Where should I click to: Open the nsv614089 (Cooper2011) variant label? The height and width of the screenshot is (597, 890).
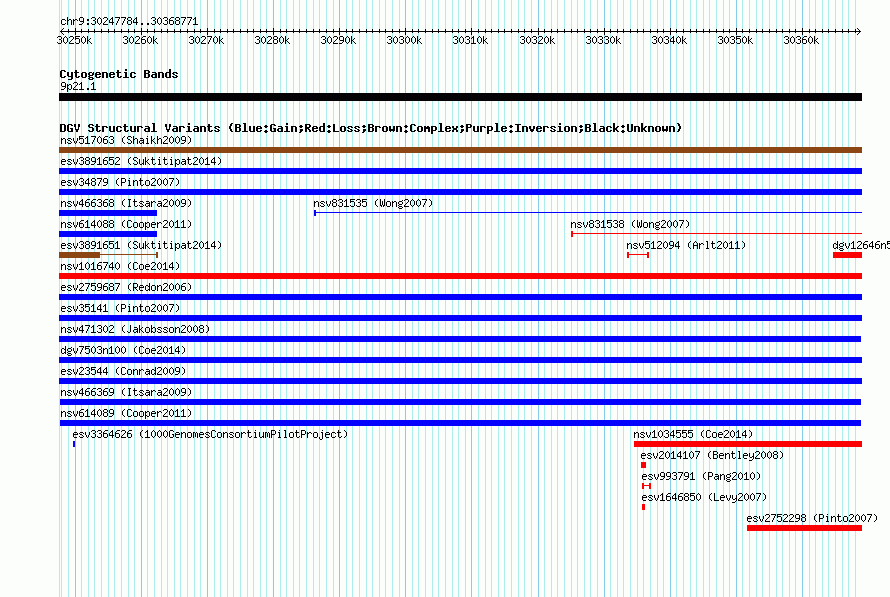126,413
